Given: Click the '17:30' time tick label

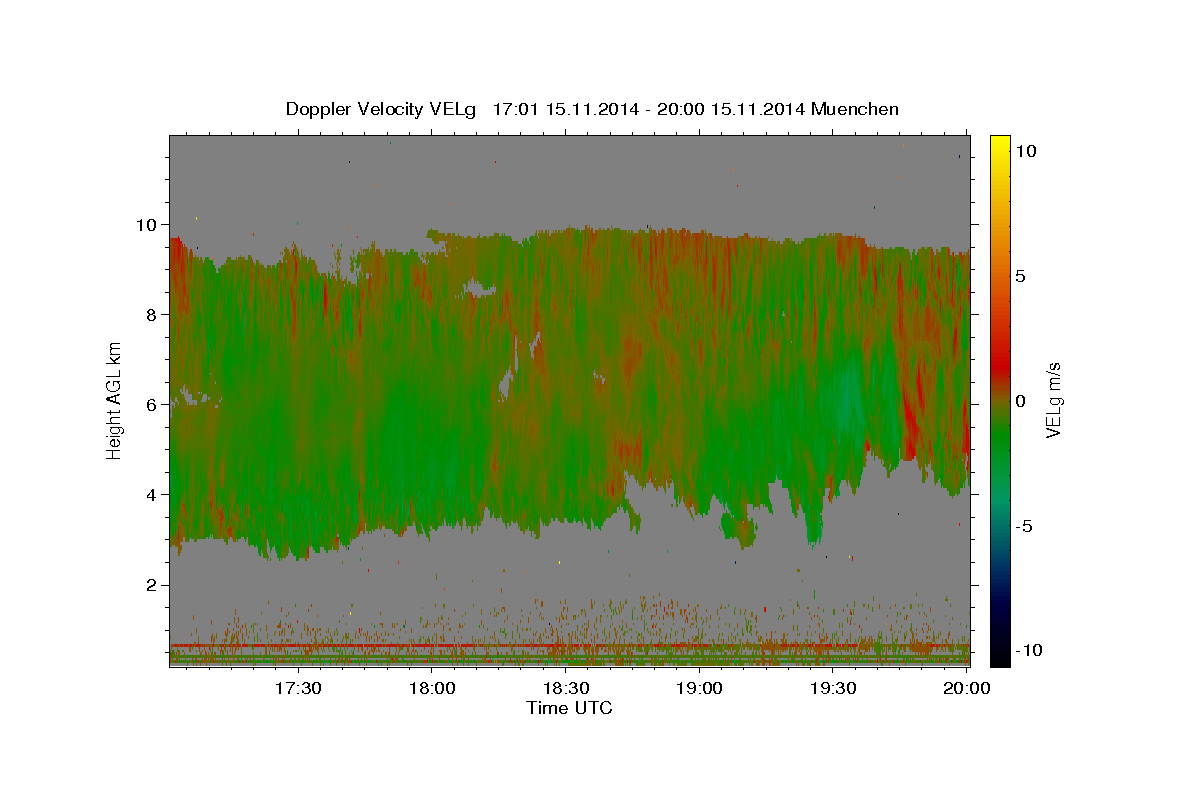Looking at the screenshot, I should (298, 688).
